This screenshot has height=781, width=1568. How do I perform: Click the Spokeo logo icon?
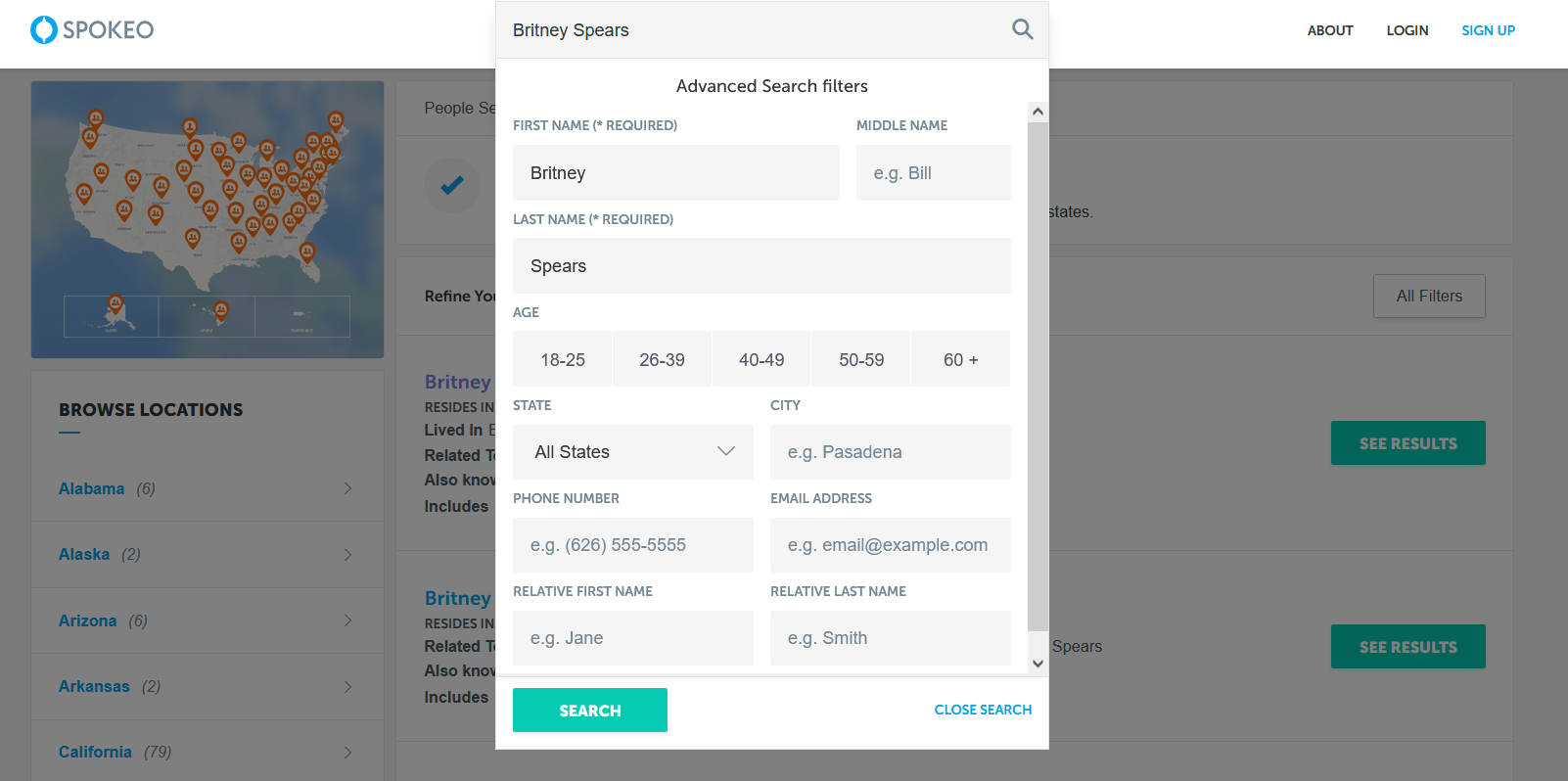(x=44, y=29)
